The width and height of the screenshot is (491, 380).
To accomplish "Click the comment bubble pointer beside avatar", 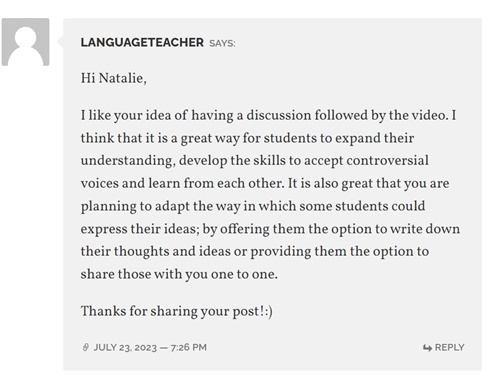I will [60, 42].
